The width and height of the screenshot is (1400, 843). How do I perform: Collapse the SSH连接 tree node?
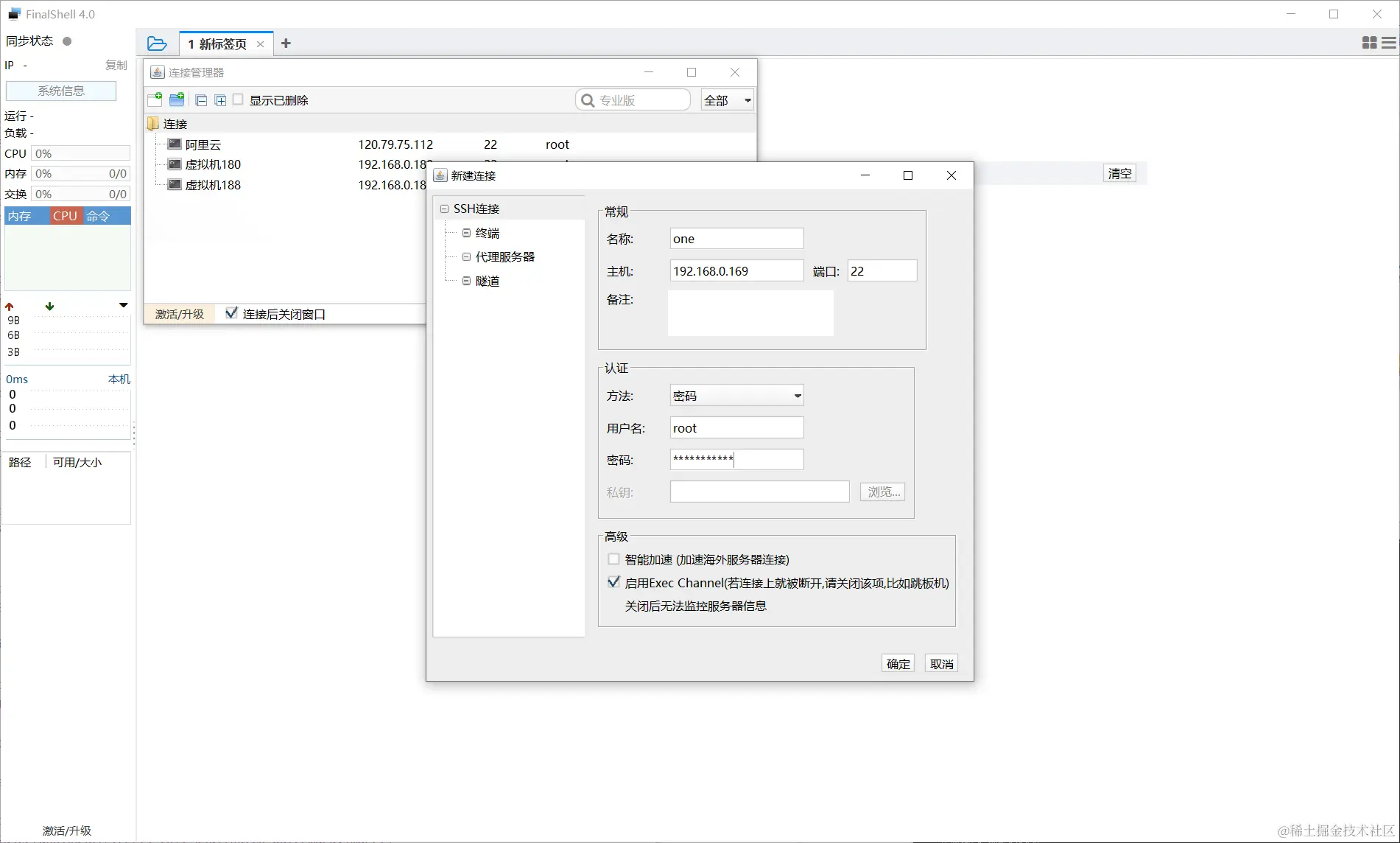pos(444,209)
